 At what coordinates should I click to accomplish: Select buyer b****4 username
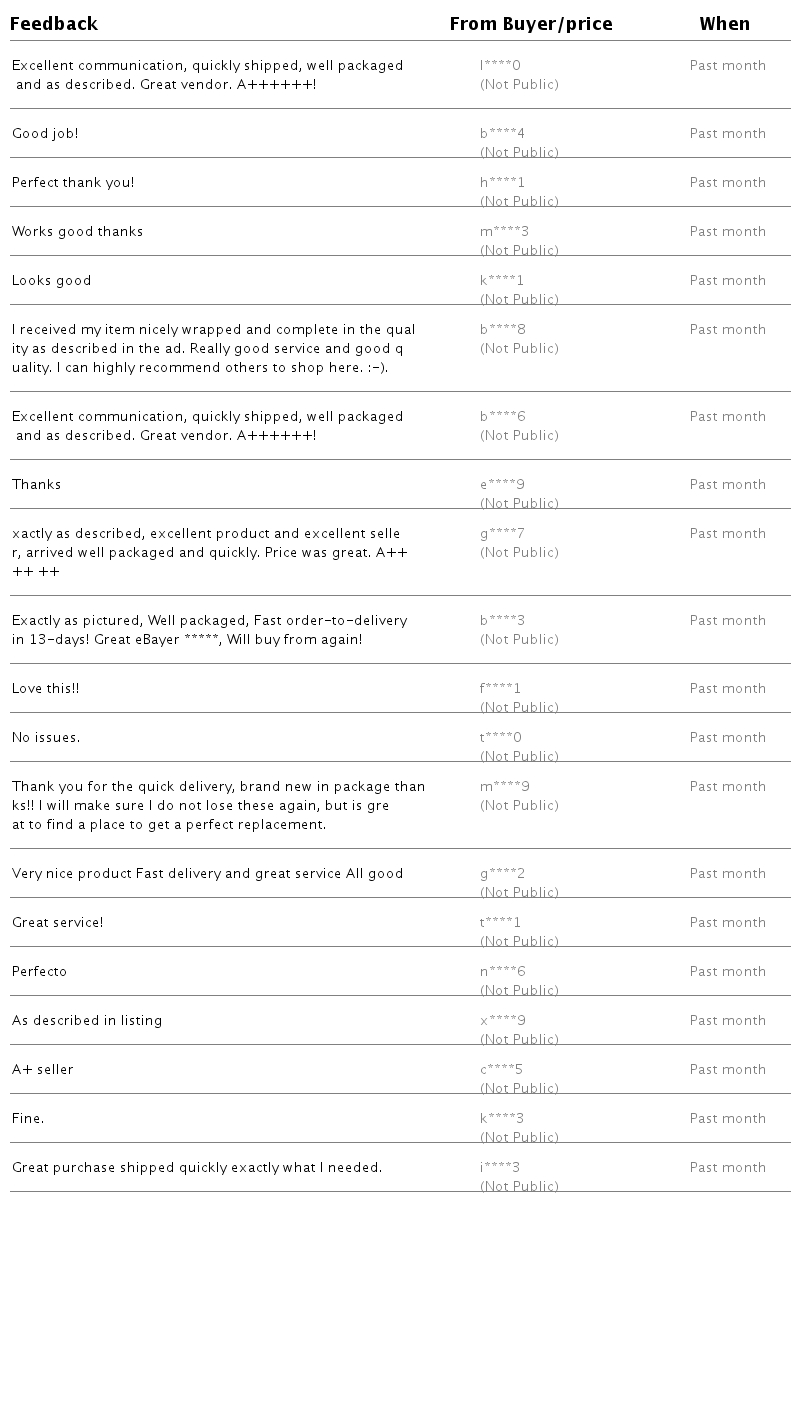point(502,134)
